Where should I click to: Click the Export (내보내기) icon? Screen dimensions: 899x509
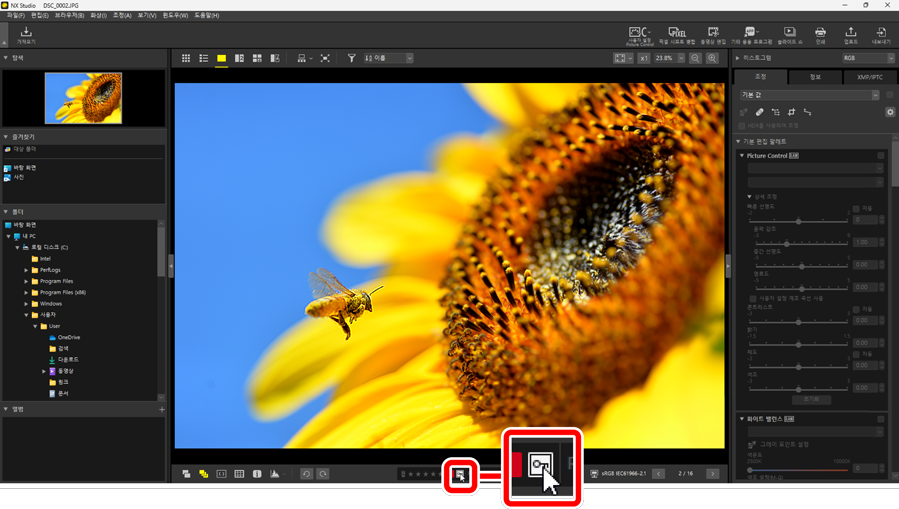(880, 35)
